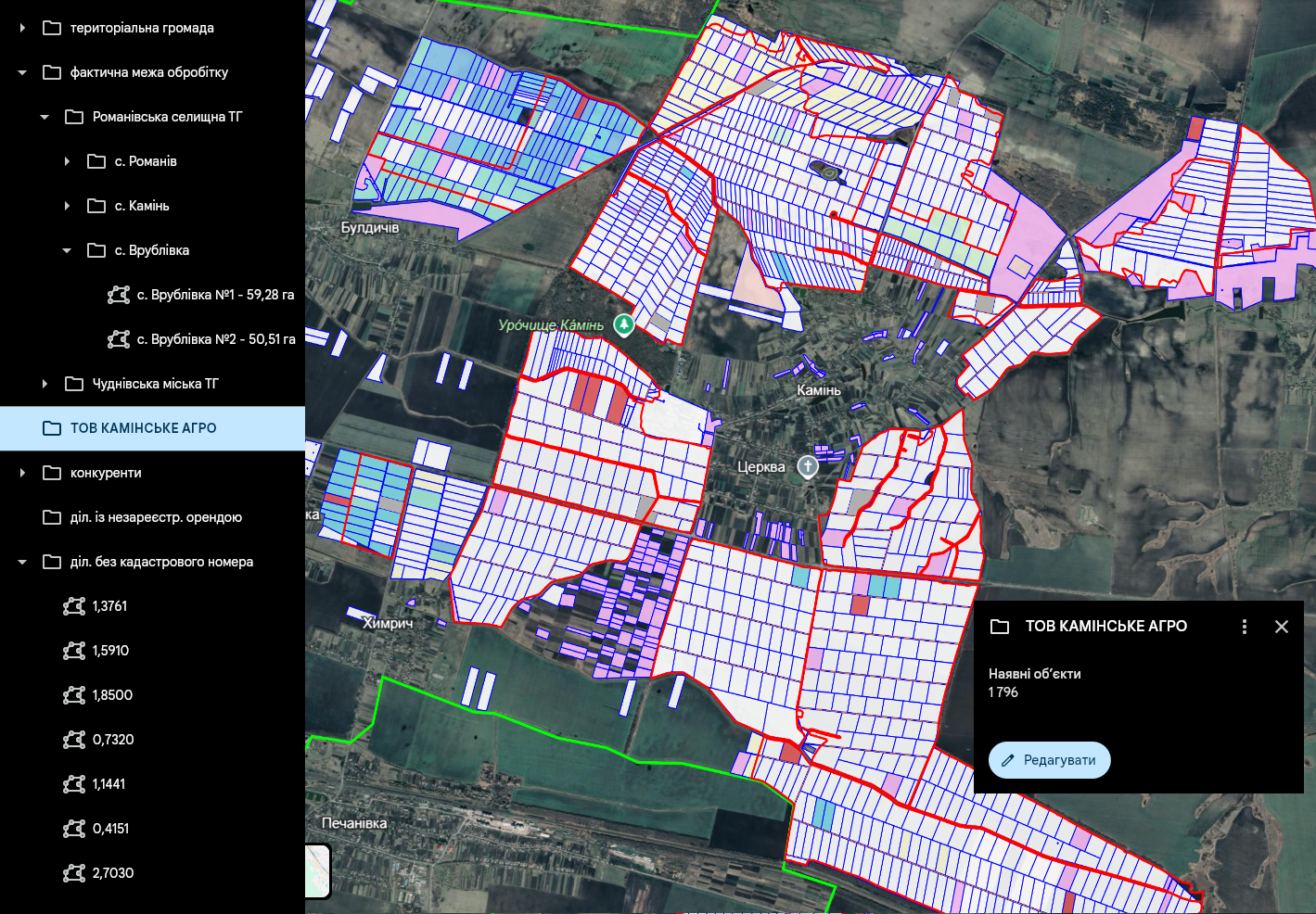This screenshot has width=1316, height=914.
Task: Click the polygon icon beside с. Врублівка №1
Action: (119, 295)
